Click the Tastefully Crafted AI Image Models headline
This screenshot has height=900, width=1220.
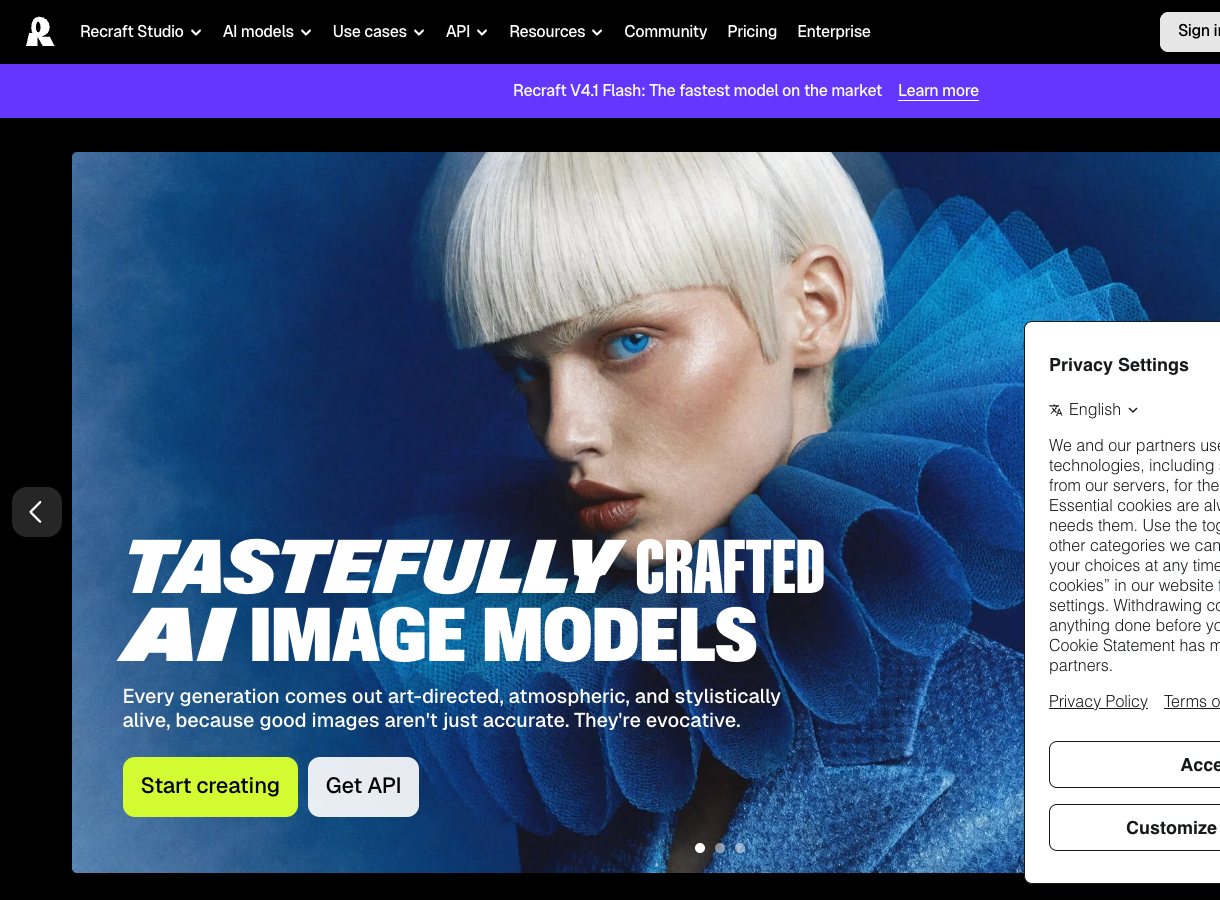tap(473, 601)
